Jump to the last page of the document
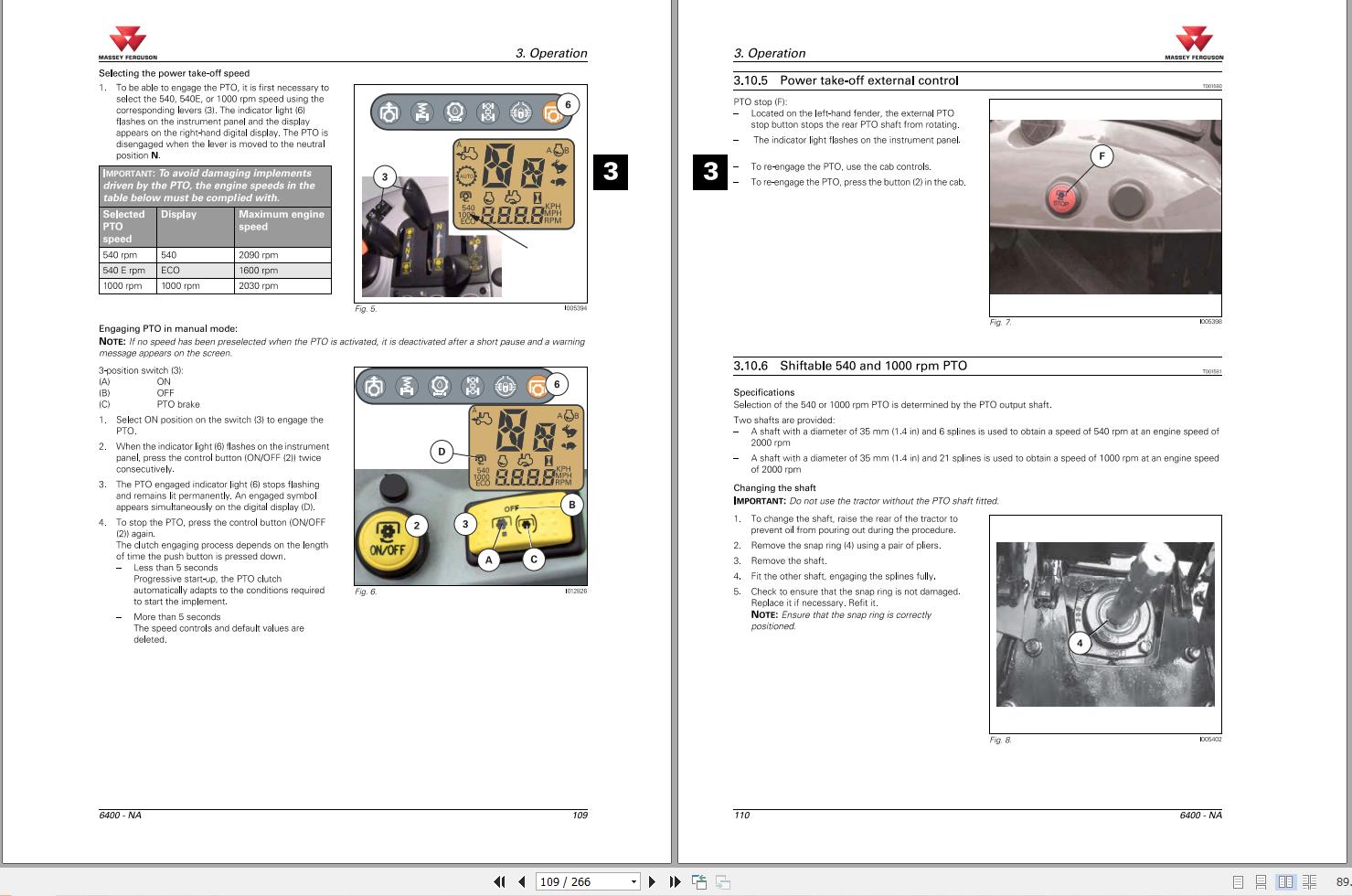The image size is (1352, 896). [675, 881]
